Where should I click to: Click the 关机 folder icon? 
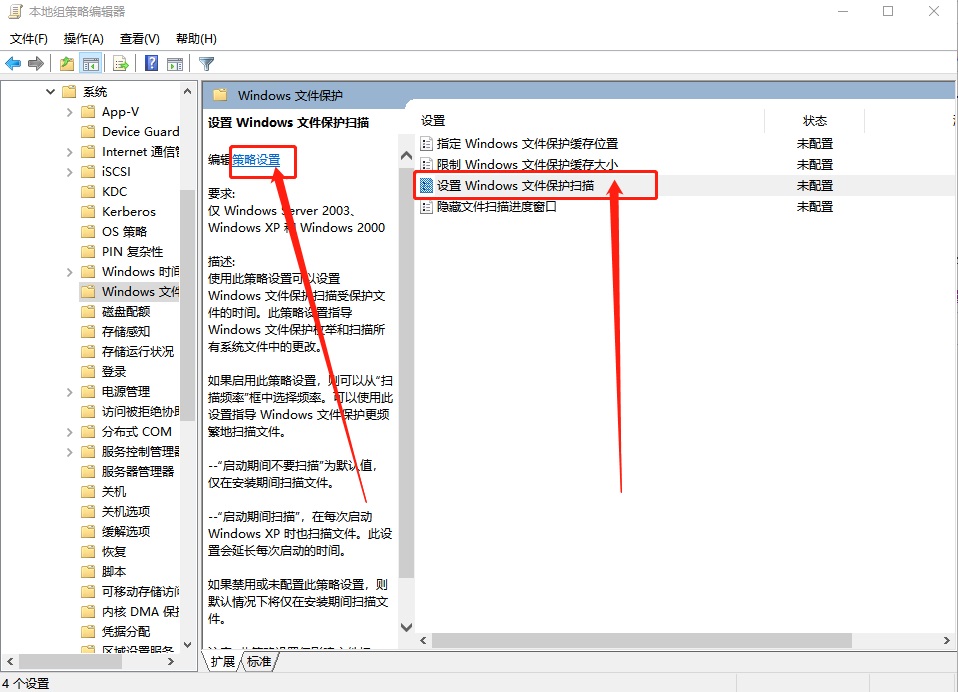click(x=89, y=492)
